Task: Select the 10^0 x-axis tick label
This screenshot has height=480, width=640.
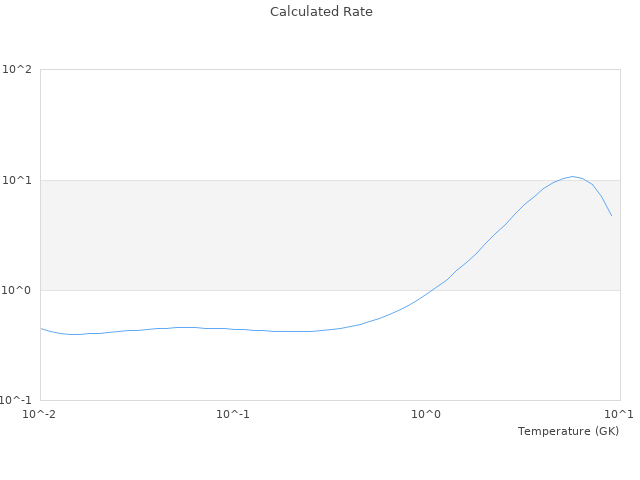Action: tap(427, 414)
